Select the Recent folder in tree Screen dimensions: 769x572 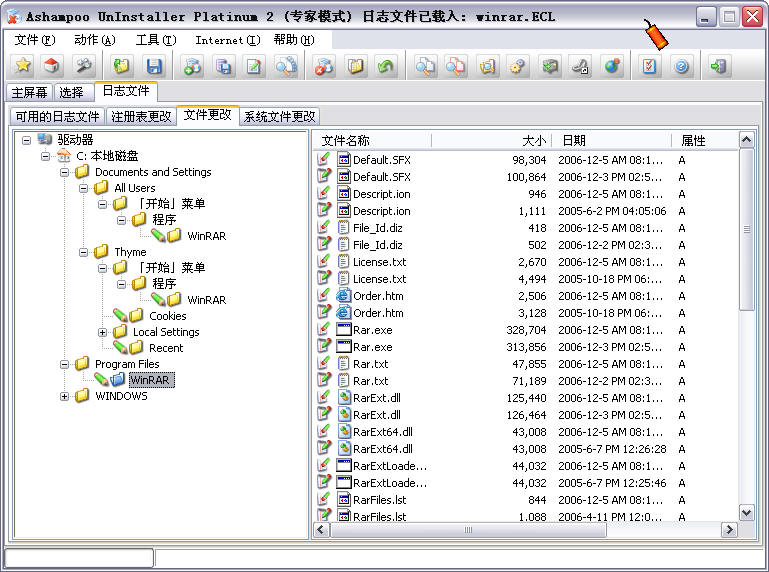point(166,348)
